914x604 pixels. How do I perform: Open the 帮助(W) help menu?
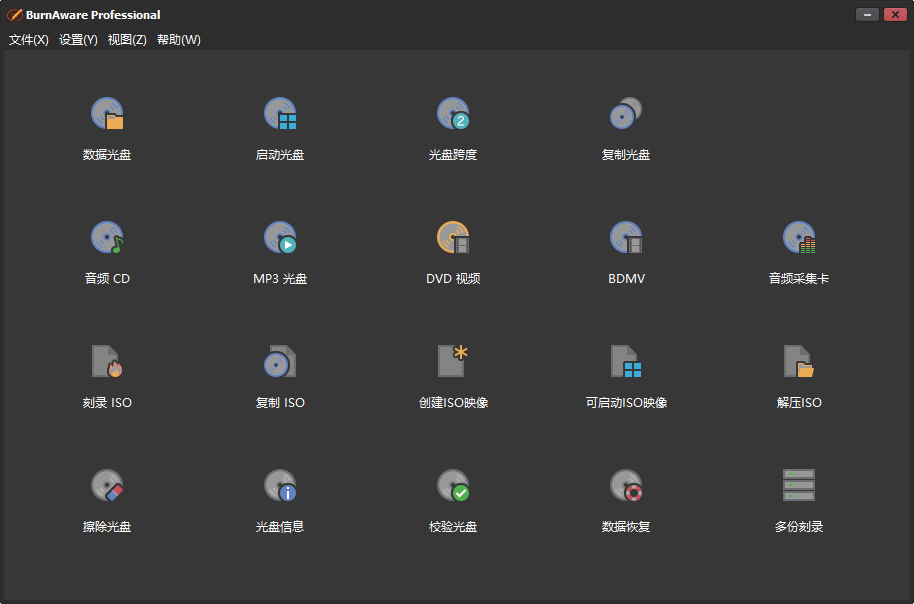tap(179, 40)
